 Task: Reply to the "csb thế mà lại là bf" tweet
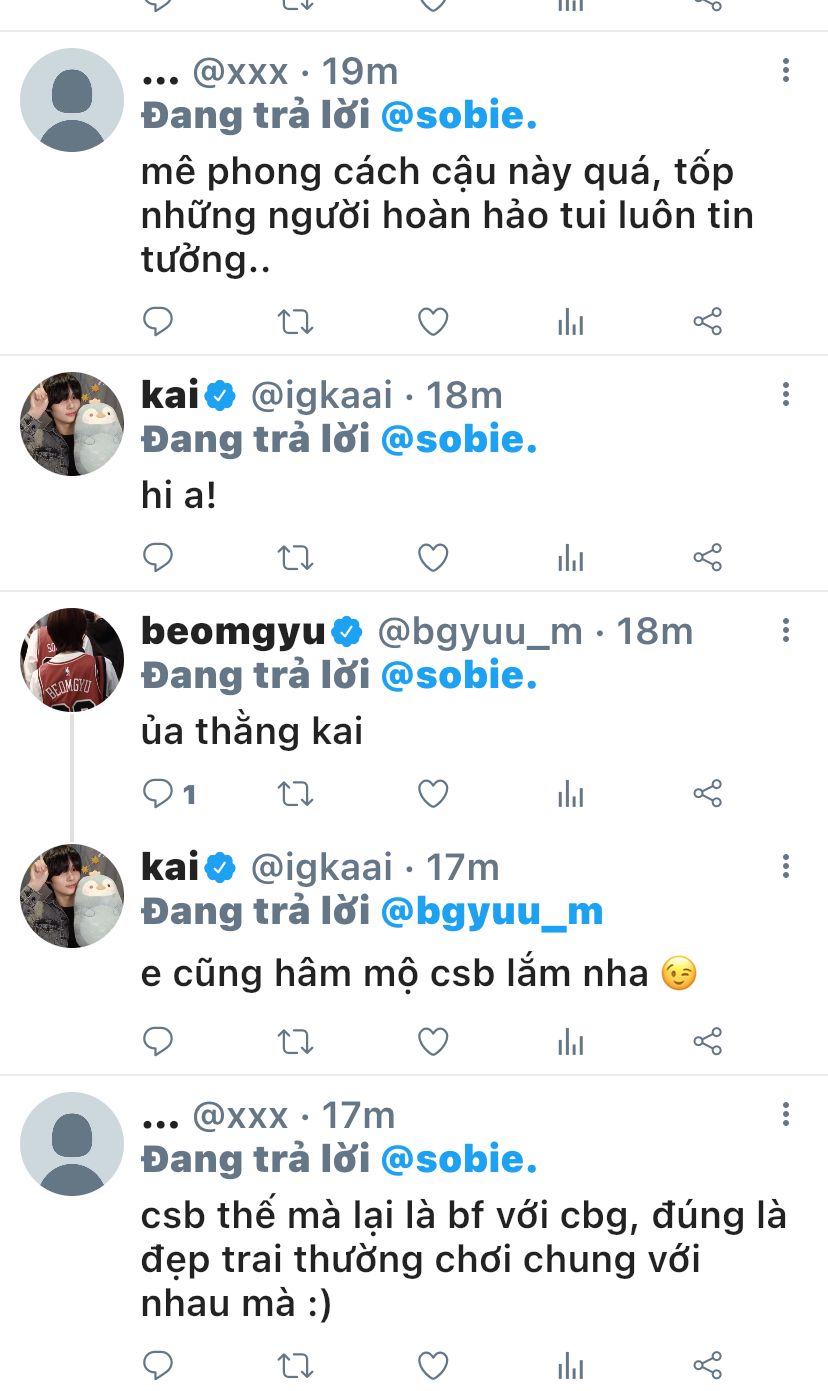158,1365
